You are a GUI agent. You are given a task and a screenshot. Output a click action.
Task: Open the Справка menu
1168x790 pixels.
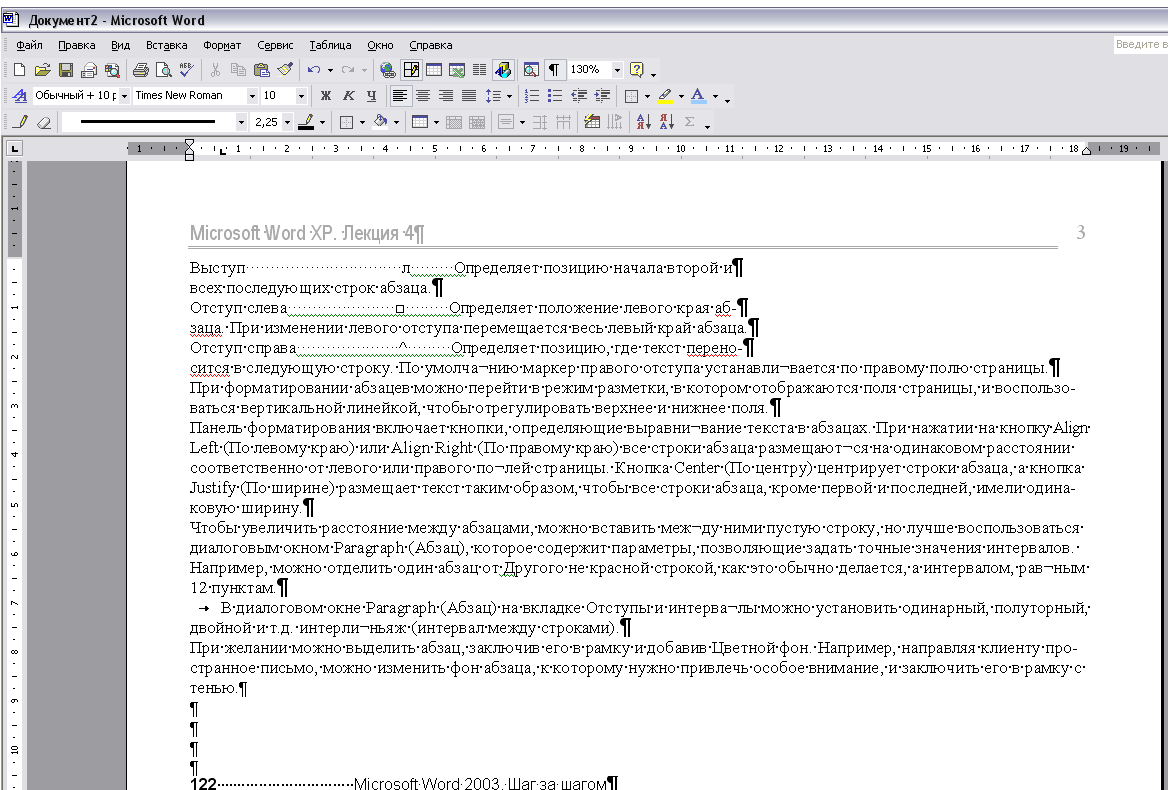pyautogui.click(x=431, y=45)
